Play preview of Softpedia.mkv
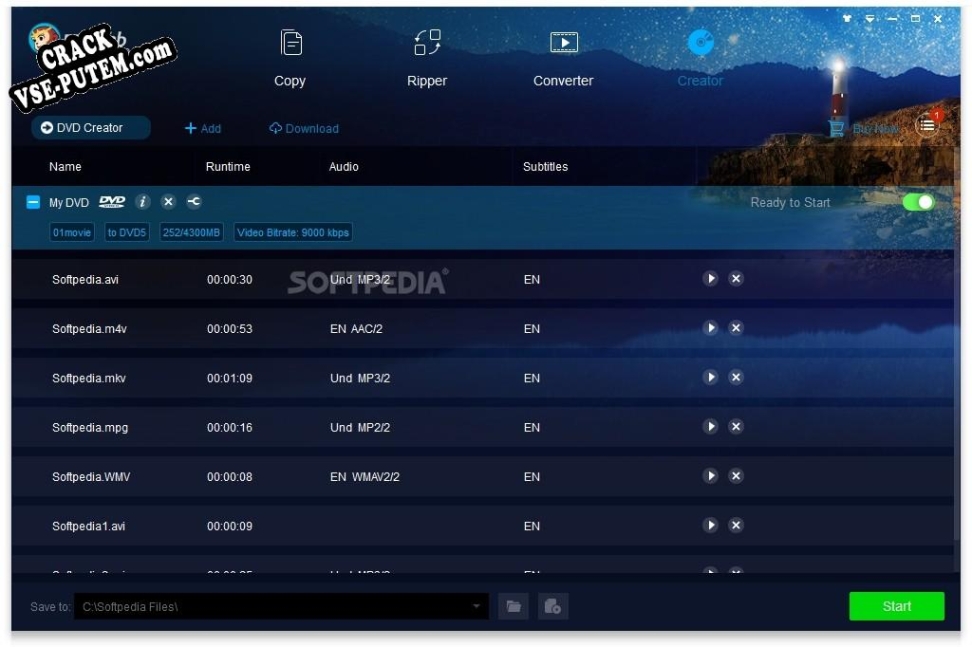Image resolution: width=972 pixels, height=647 pixels. (x=710, y=377)
